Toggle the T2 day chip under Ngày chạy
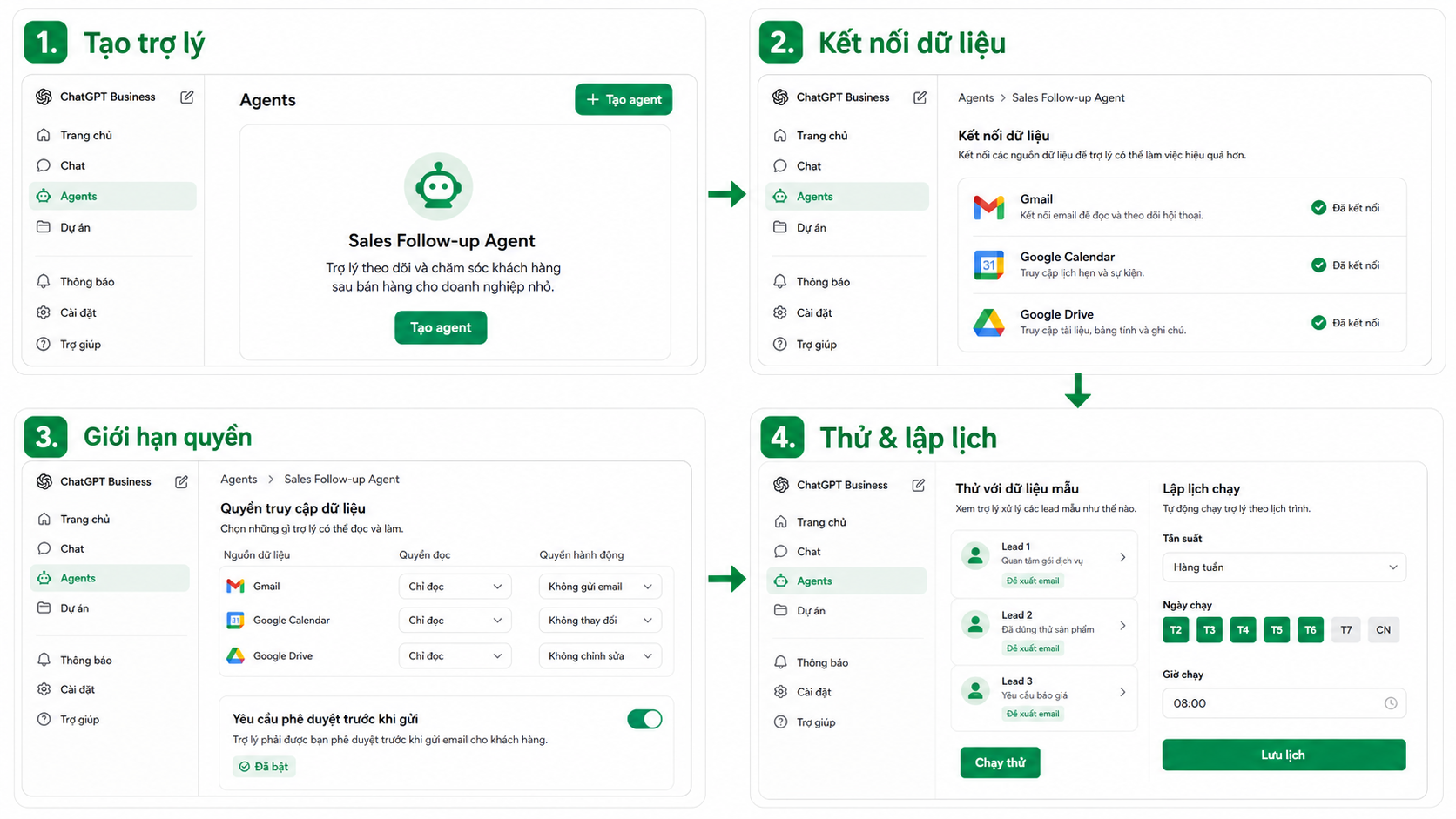Viewport: 1456px width, 819px height. [x=1176, y=630]
